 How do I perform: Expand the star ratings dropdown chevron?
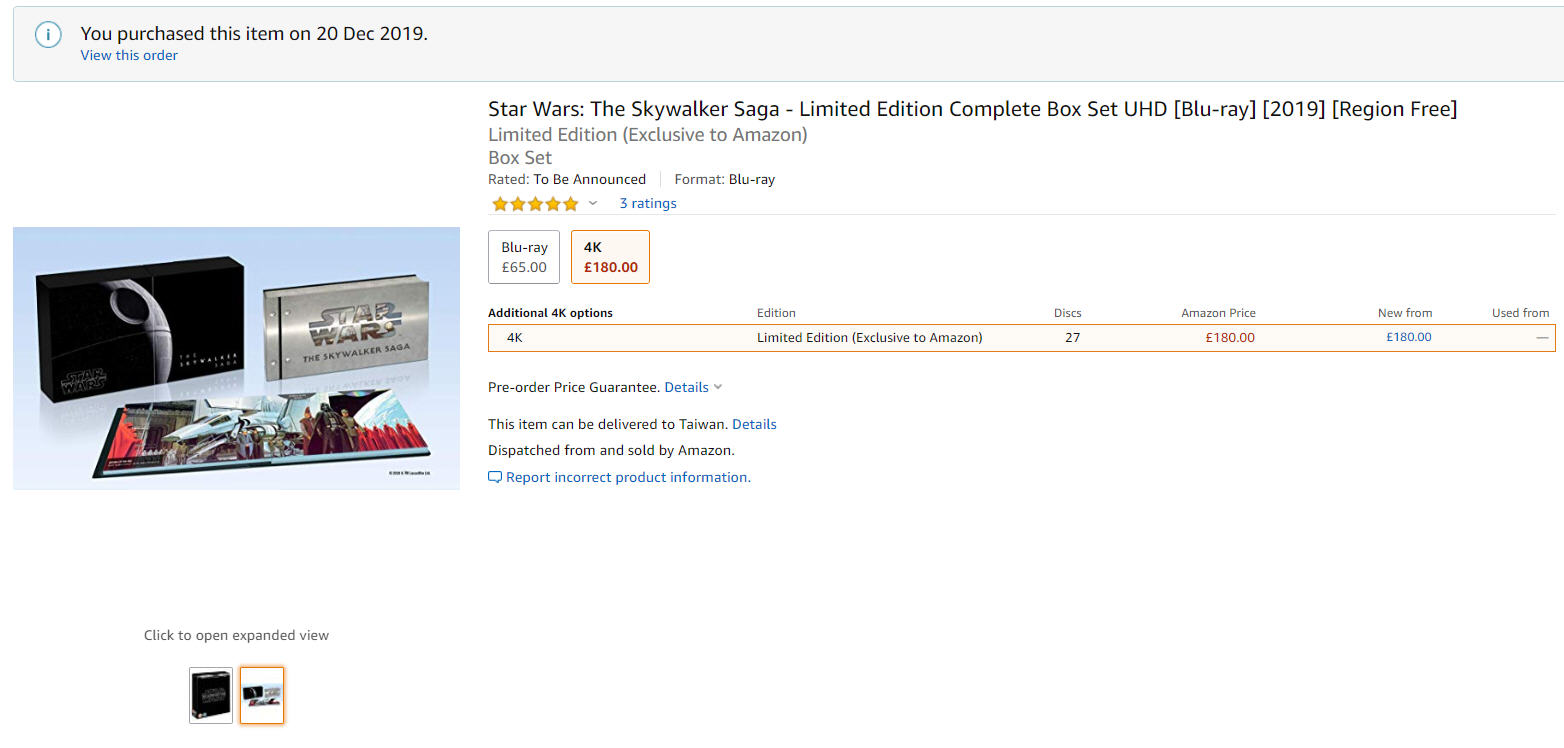point(593,204)
